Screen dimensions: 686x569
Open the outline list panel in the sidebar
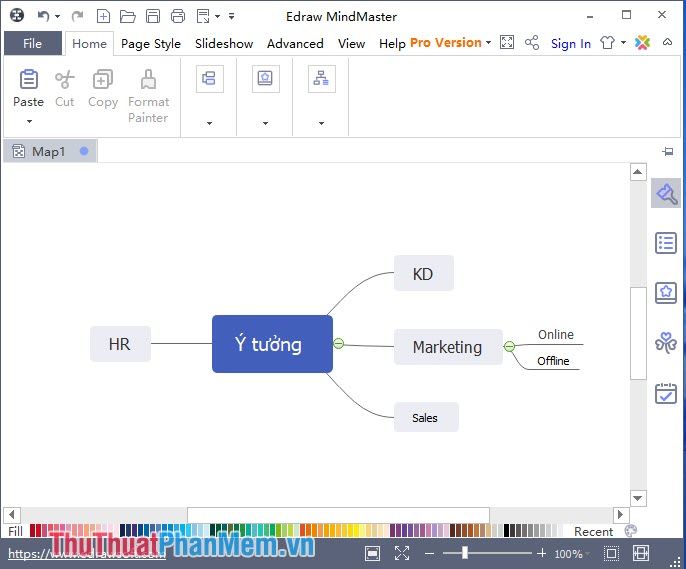point(665,242)
